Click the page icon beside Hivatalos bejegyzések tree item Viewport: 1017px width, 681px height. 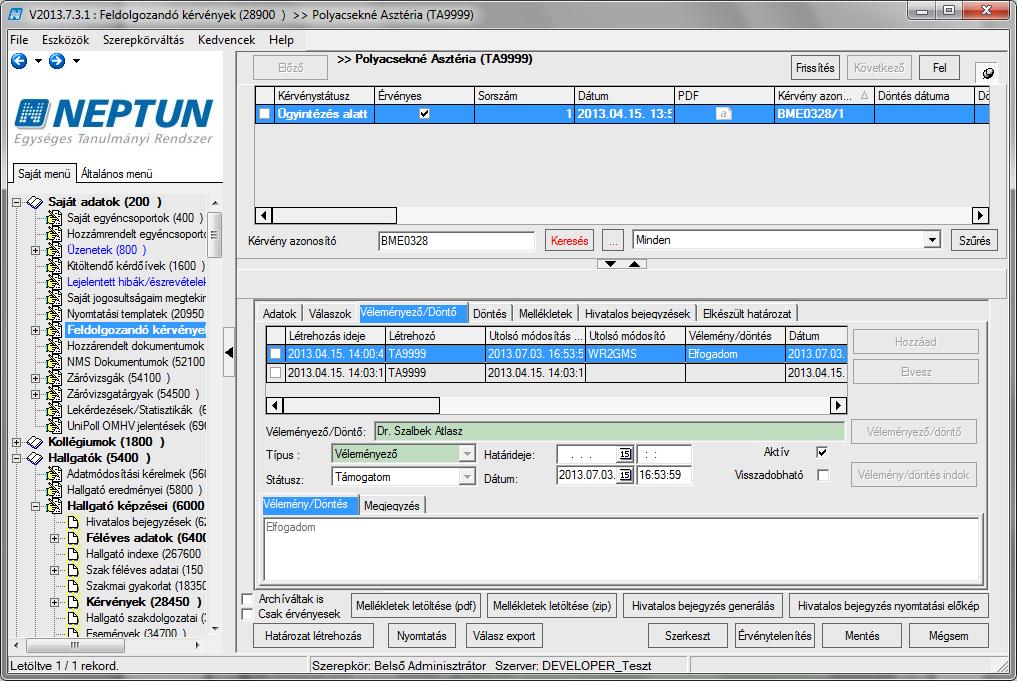tap(74, 522)
